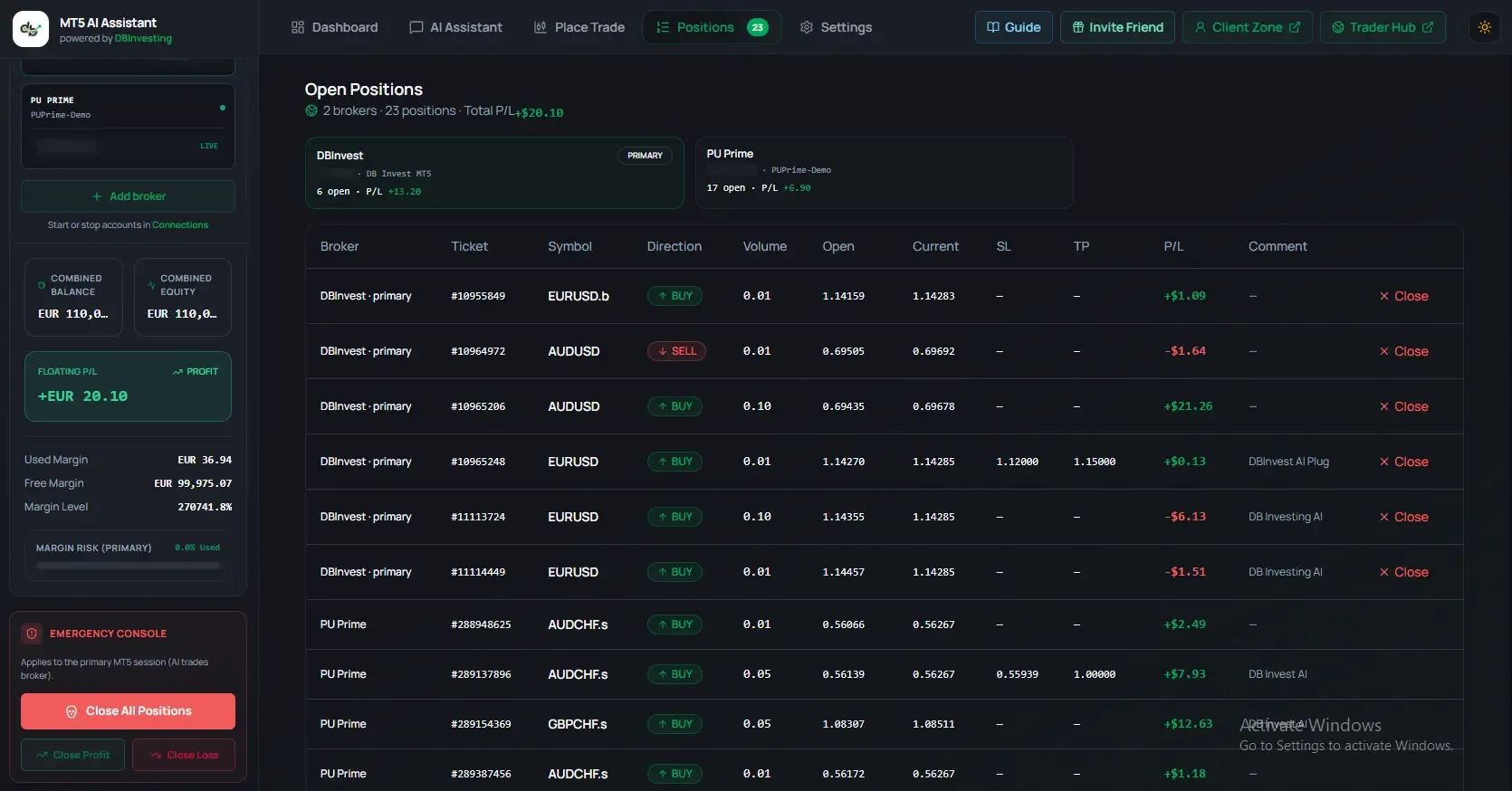The height and width of the screenshot is (791, 1512).
Task: Click the DBInvest AI Plug comment
Action: pos(1288,462)
